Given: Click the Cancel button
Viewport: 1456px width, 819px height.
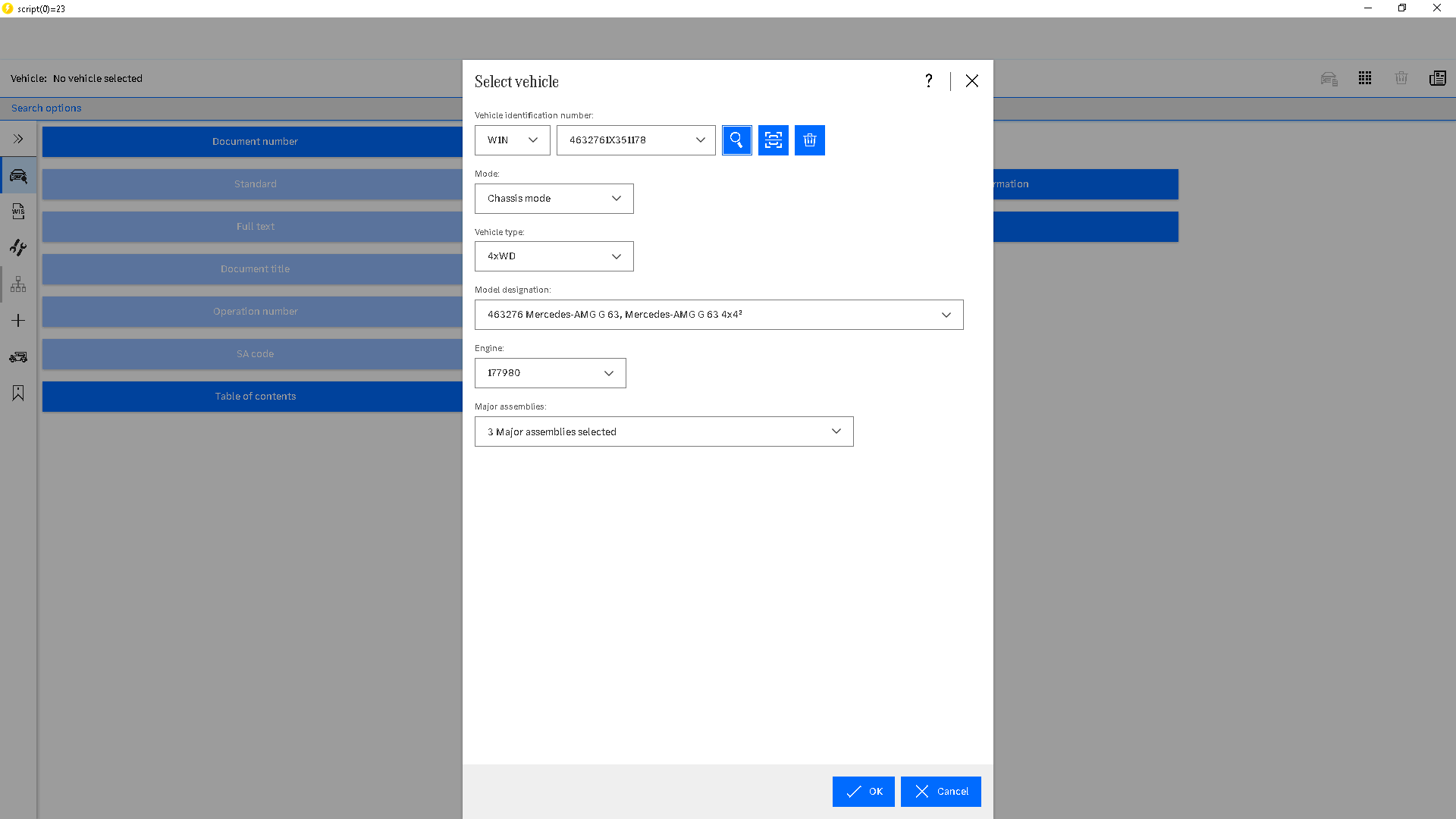Looking at the screenshot, I should coord(940,792).
